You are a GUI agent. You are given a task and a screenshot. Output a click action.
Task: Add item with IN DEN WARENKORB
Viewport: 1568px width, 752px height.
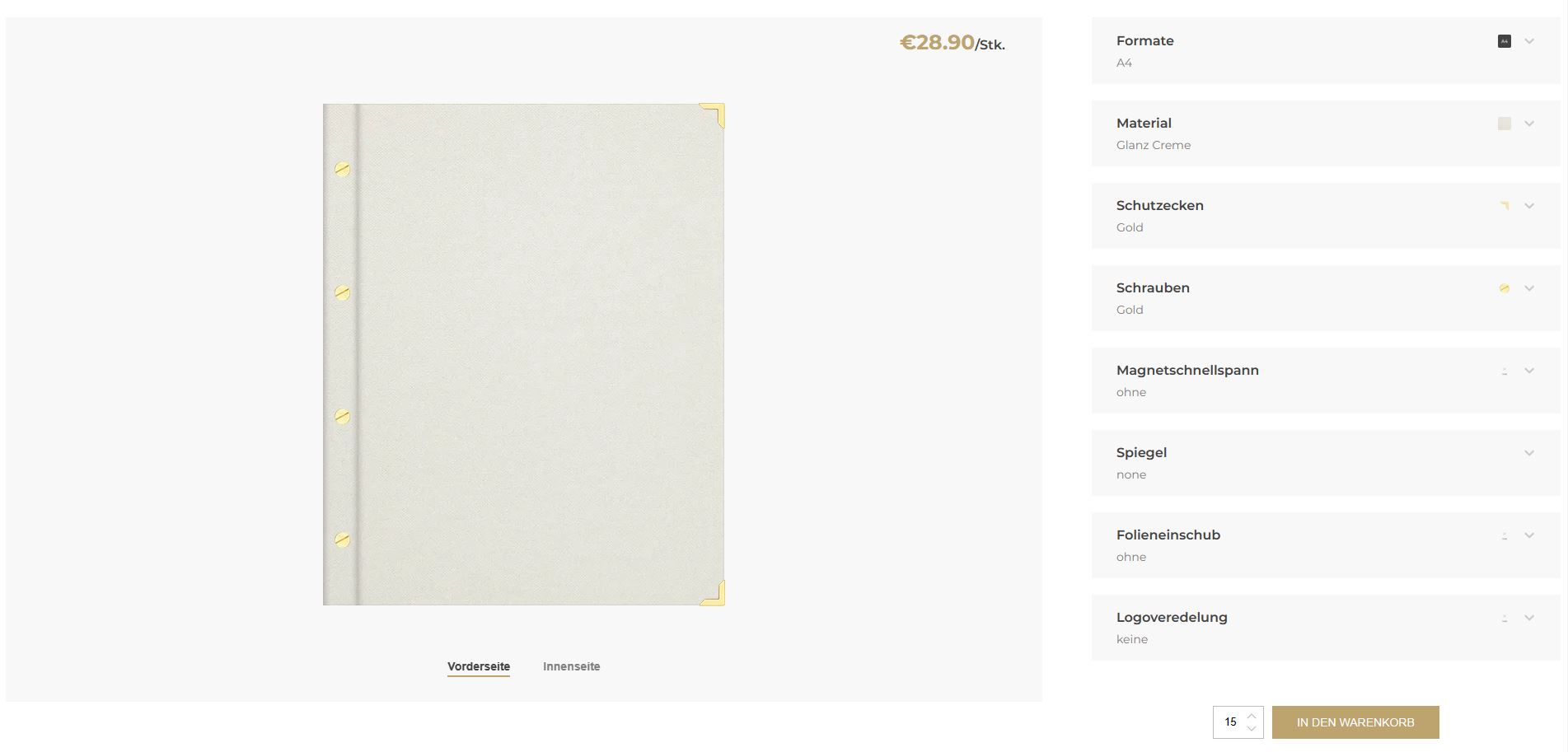point(1355,722)
